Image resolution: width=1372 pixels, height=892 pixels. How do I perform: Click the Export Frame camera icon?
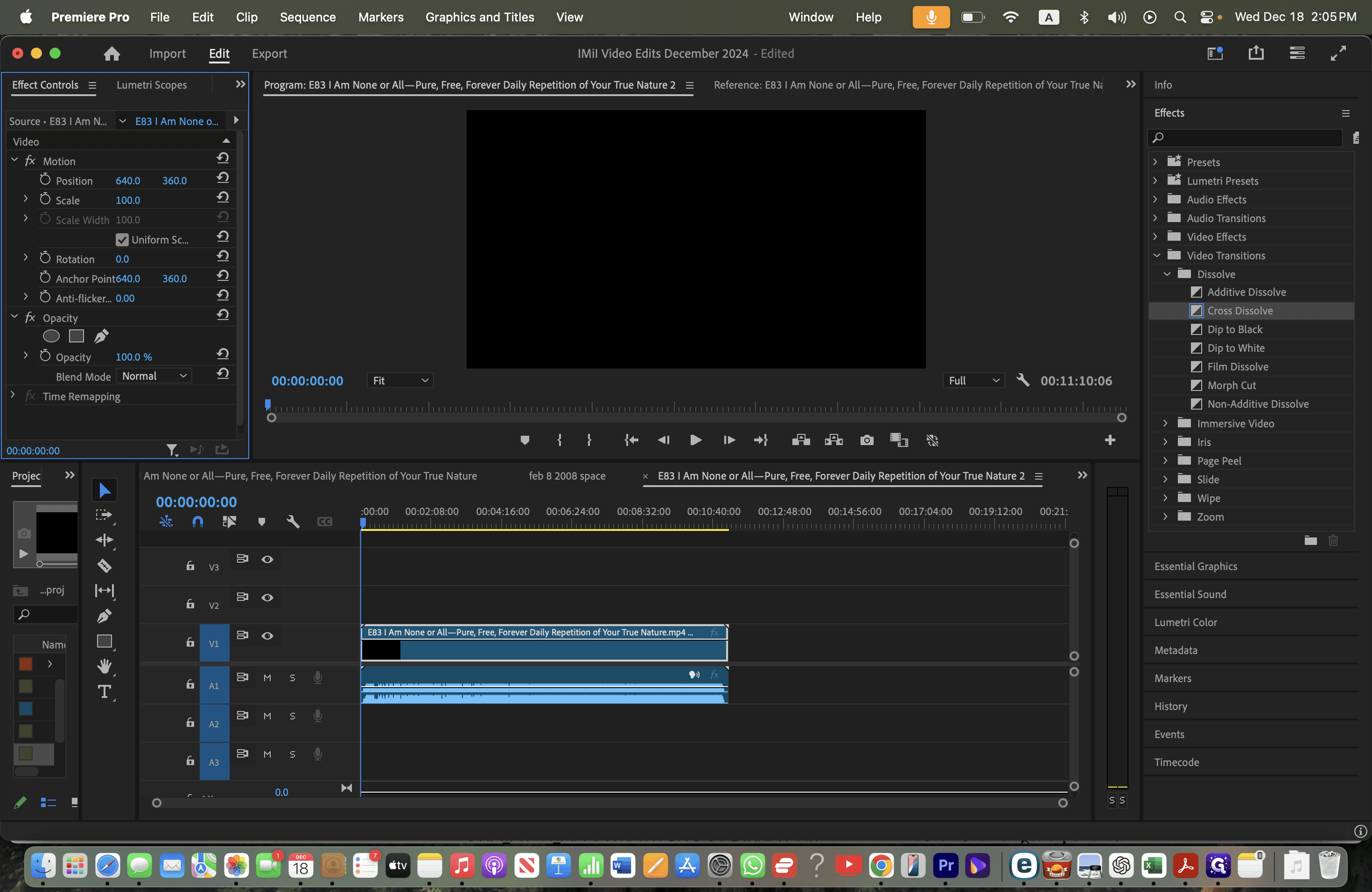tap(867, 440)
